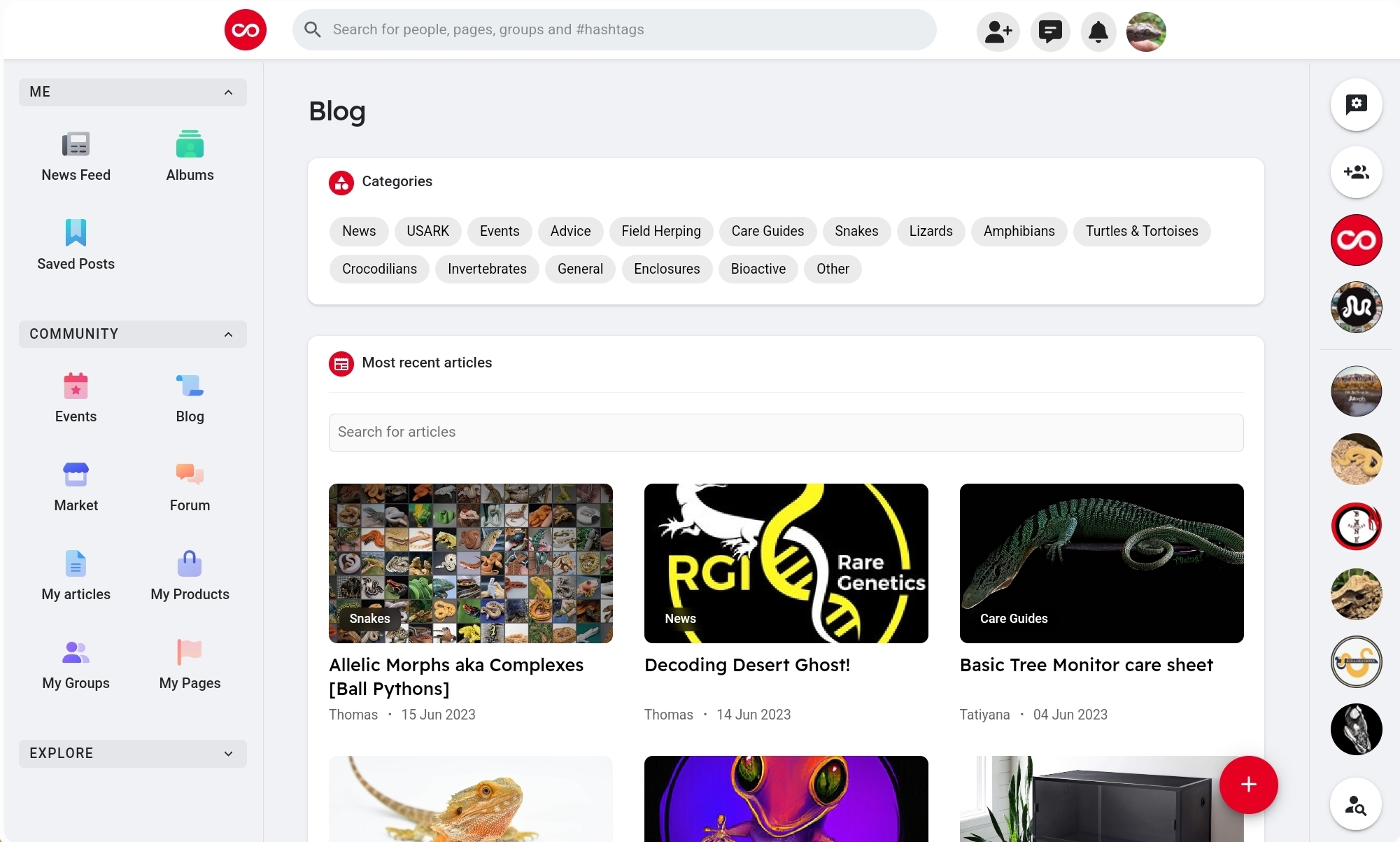The width and height of the screenshot is (1400, 842).
Task: Open My Pages
Action: (190, 664)
